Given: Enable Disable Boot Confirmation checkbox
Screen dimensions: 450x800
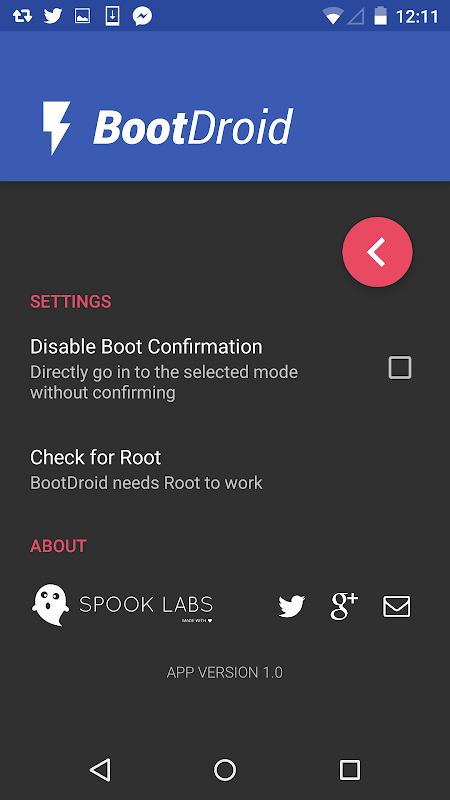Looking at the screenshot, I should click(x=399, y=367).
